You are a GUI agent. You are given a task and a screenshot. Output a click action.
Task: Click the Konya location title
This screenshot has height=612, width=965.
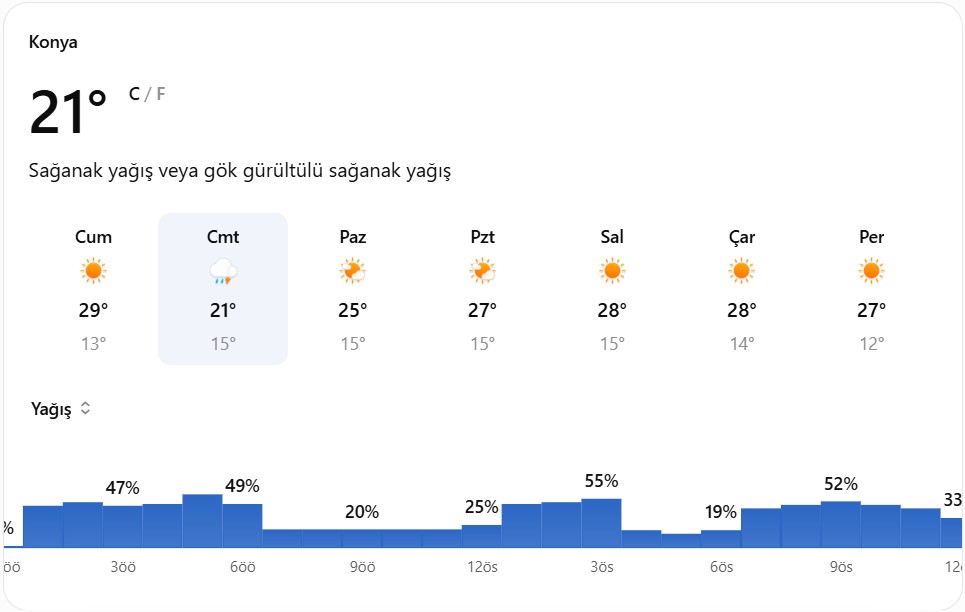pyautogui.click(x=53, y=42)
